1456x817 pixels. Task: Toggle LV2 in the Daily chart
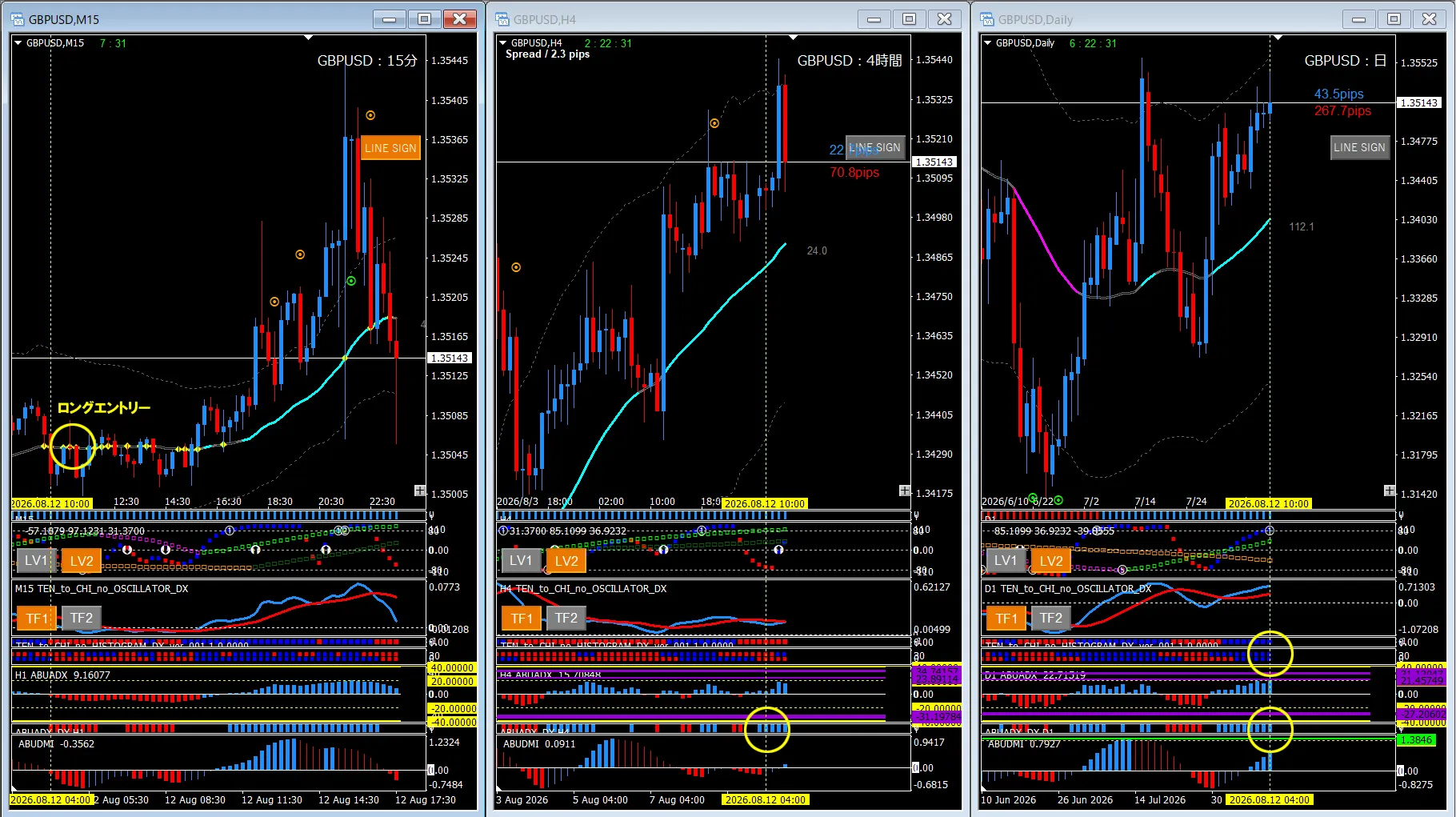click(1051, 560)
